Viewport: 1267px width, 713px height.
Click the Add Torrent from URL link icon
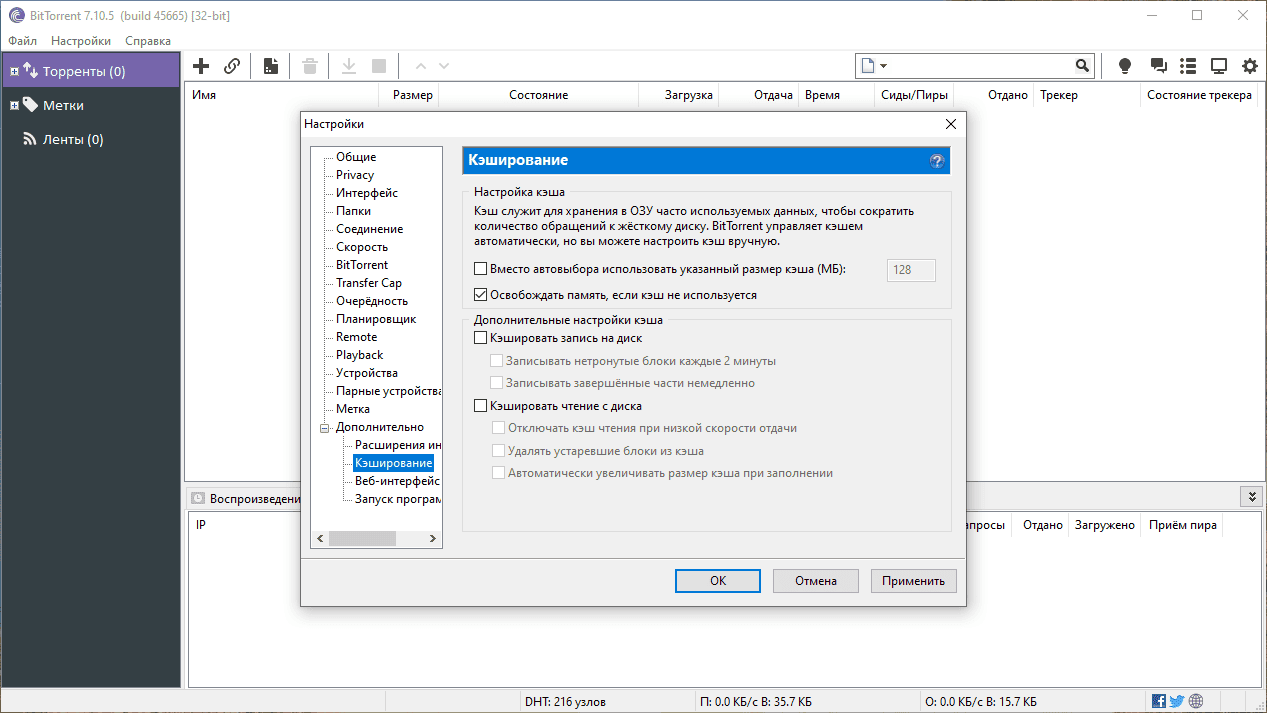tap(231, 66)
